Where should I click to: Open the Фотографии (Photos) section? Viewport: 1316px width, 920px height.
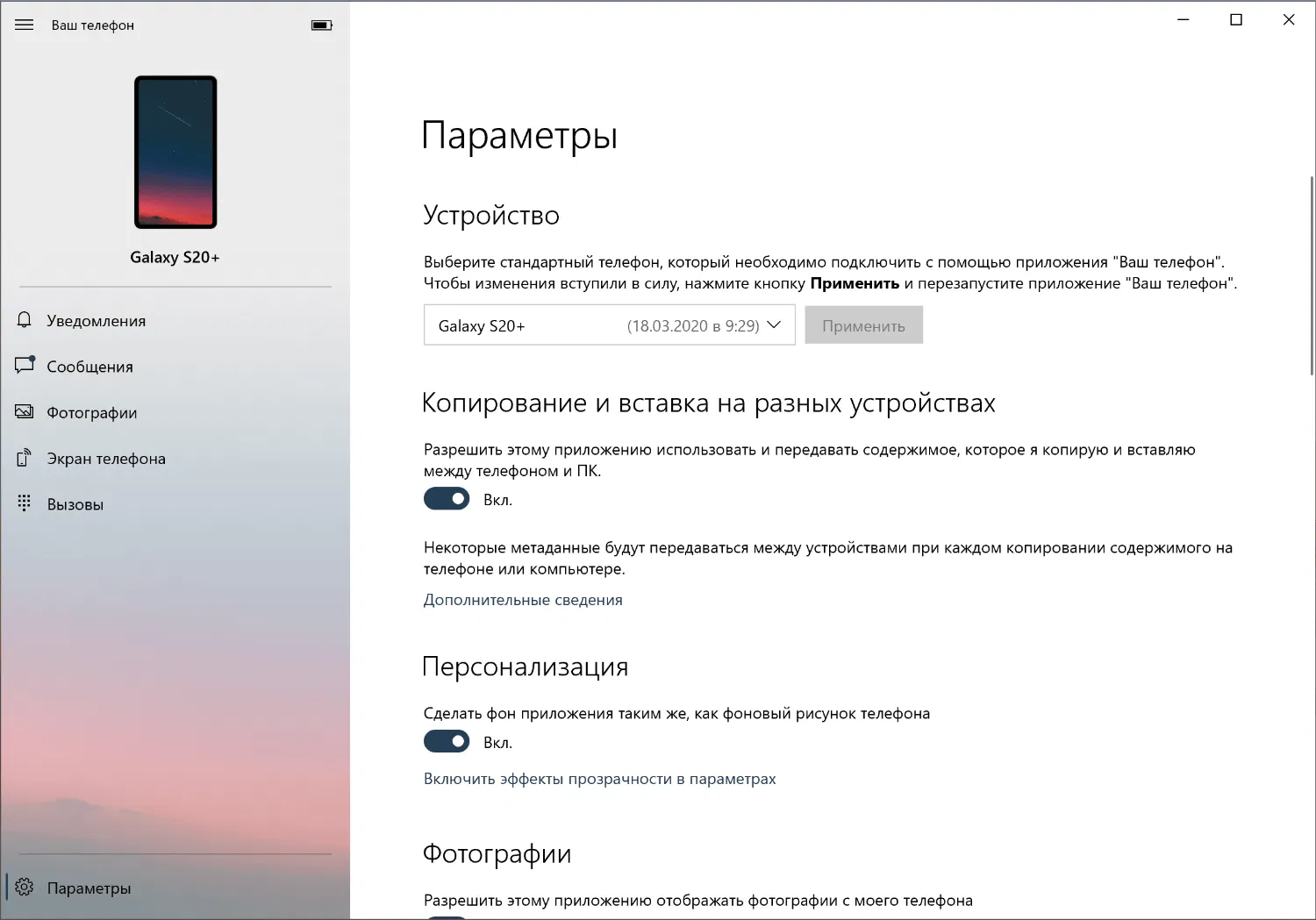[91, 411]
